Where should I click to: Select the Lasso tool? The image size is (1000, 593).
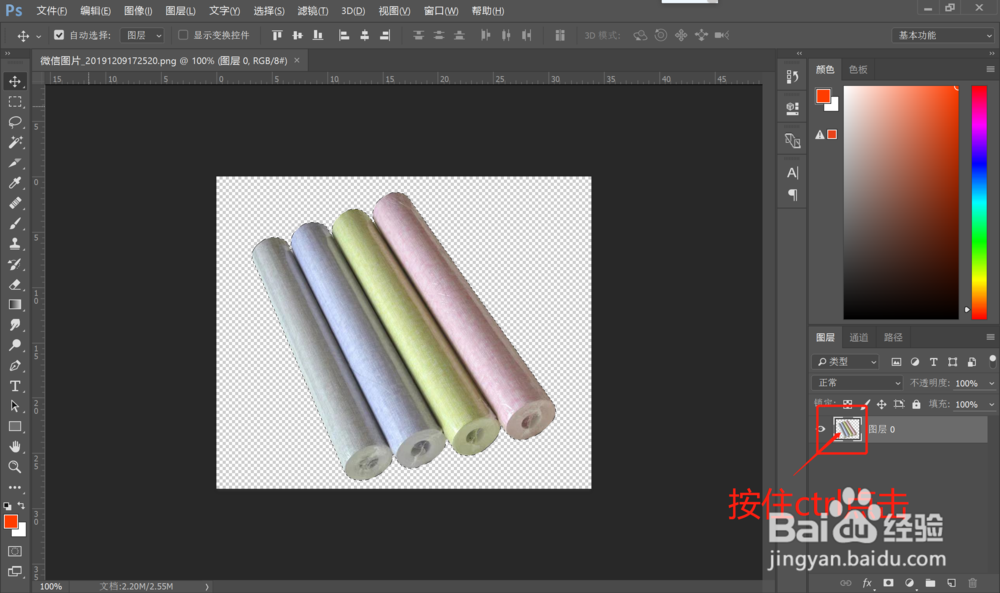click(x=15, y=122)
